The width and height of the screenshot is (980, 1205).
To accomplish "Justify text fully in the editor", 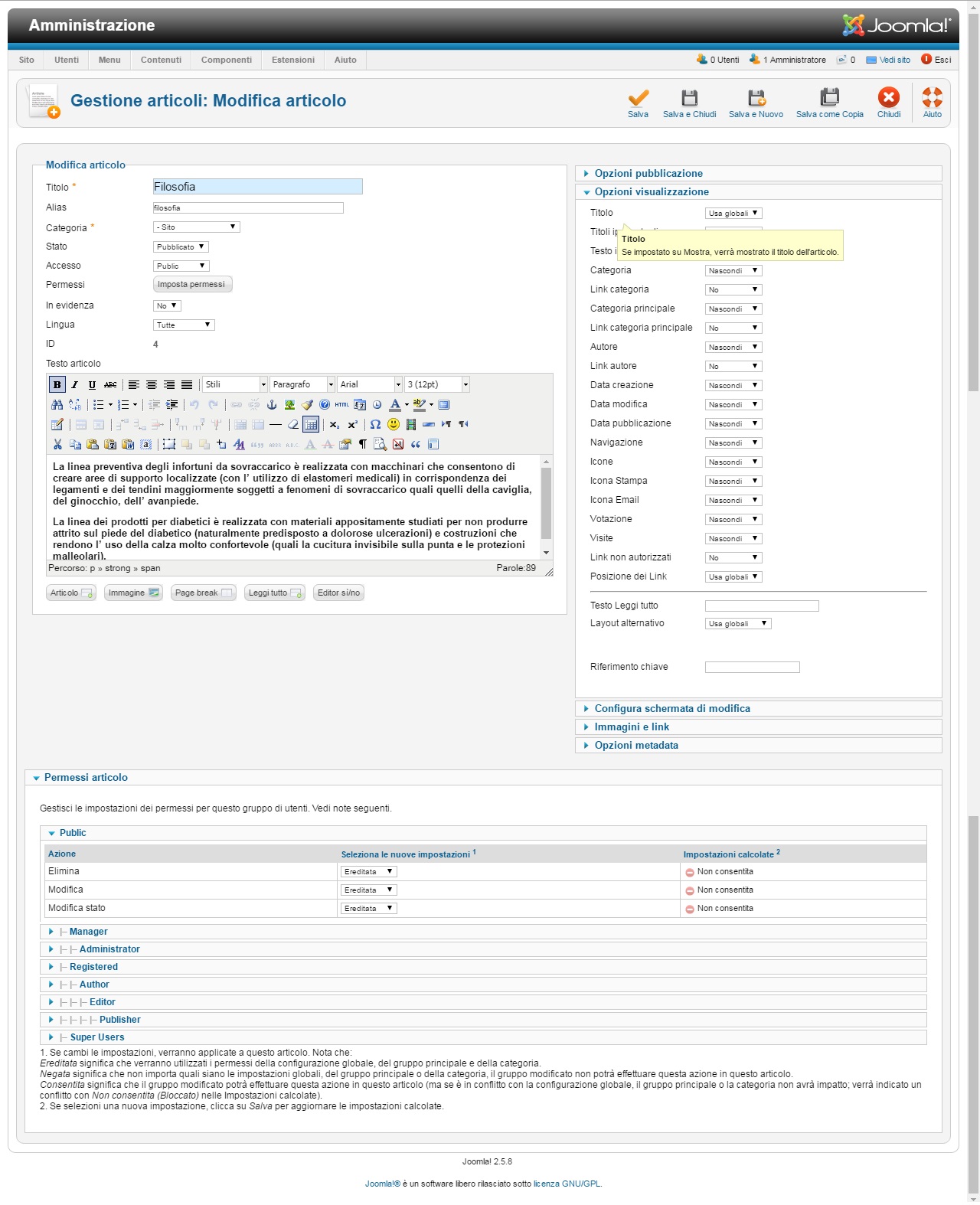I will [187, 384].
